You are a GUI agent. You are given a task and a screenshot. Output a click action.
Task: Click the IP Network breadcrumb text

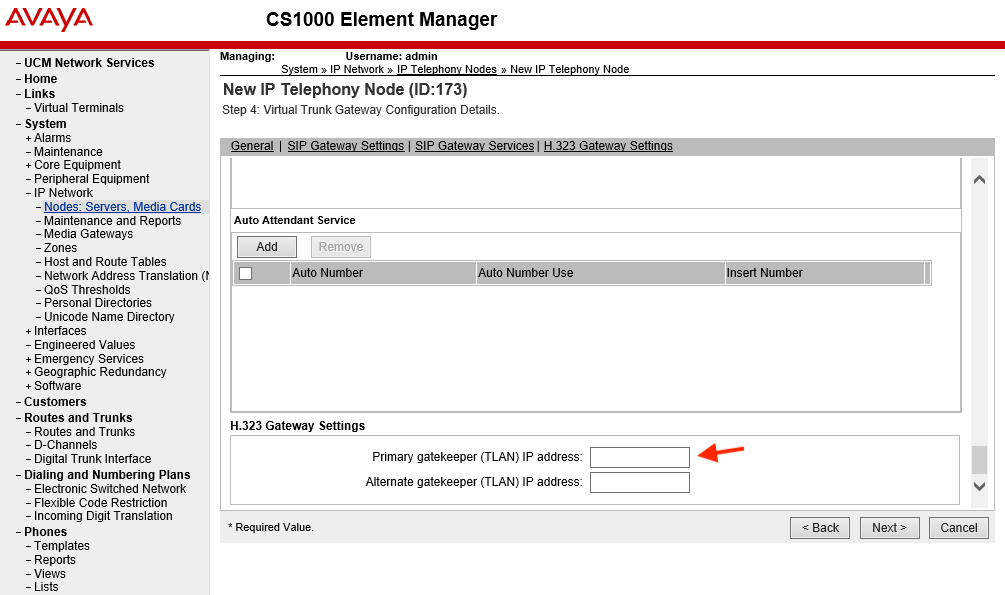click(x=357, y=69)
